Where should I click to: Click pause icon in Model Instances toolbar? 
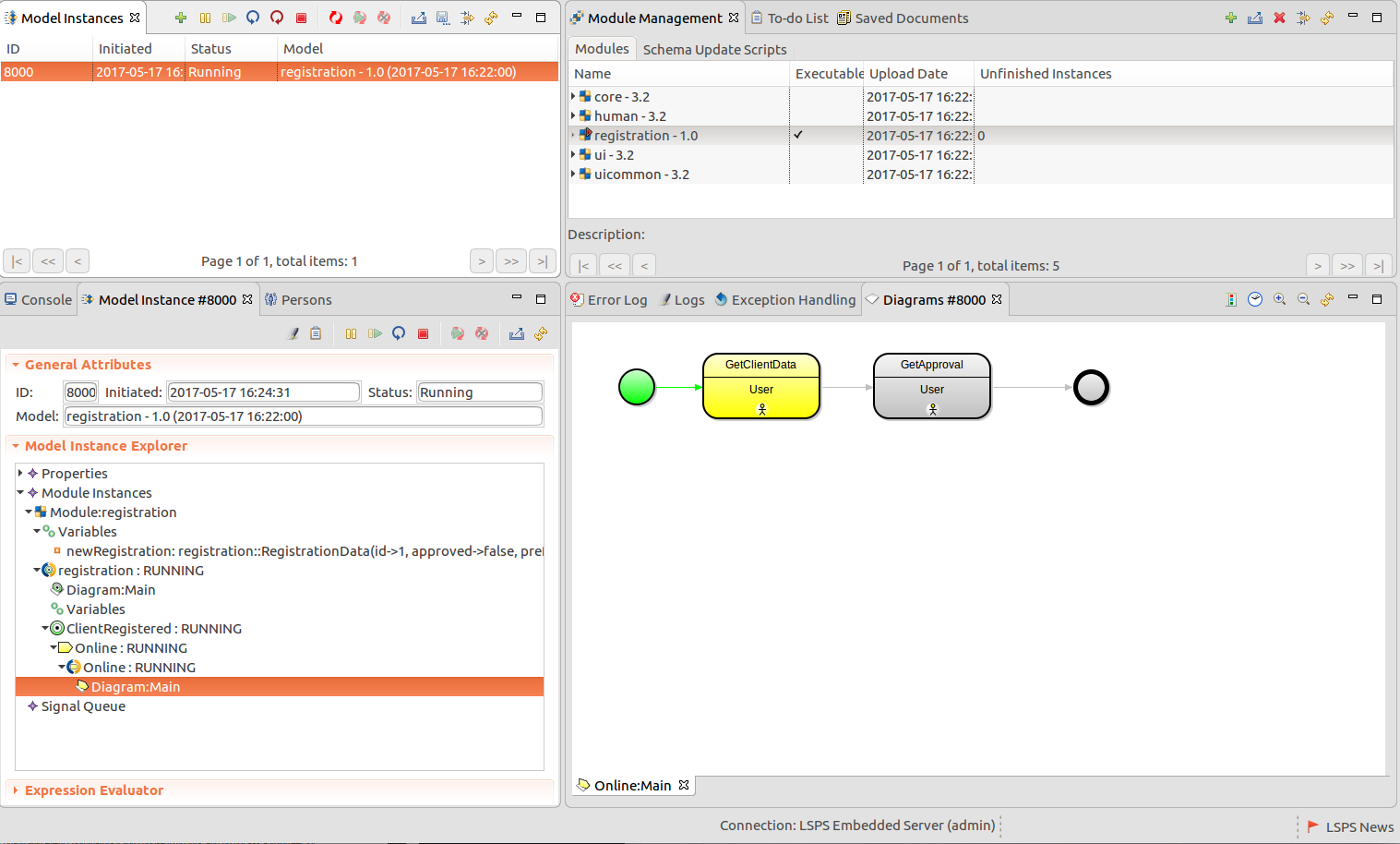(205, 18)
